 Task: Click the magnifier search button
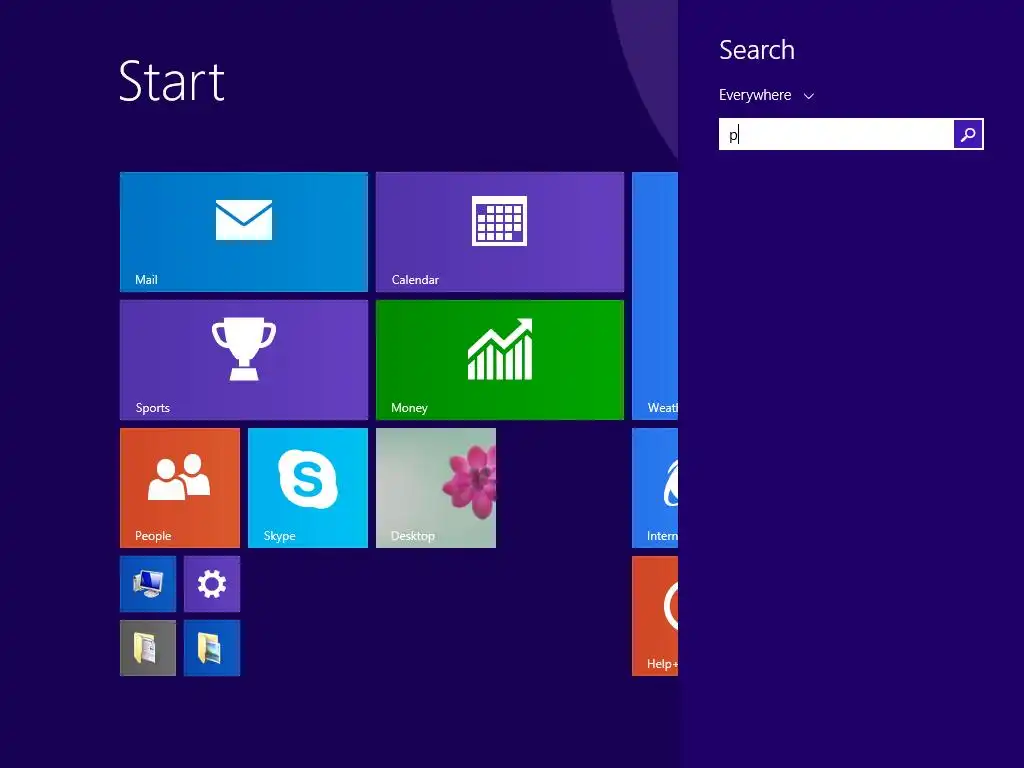pos(968,134)
